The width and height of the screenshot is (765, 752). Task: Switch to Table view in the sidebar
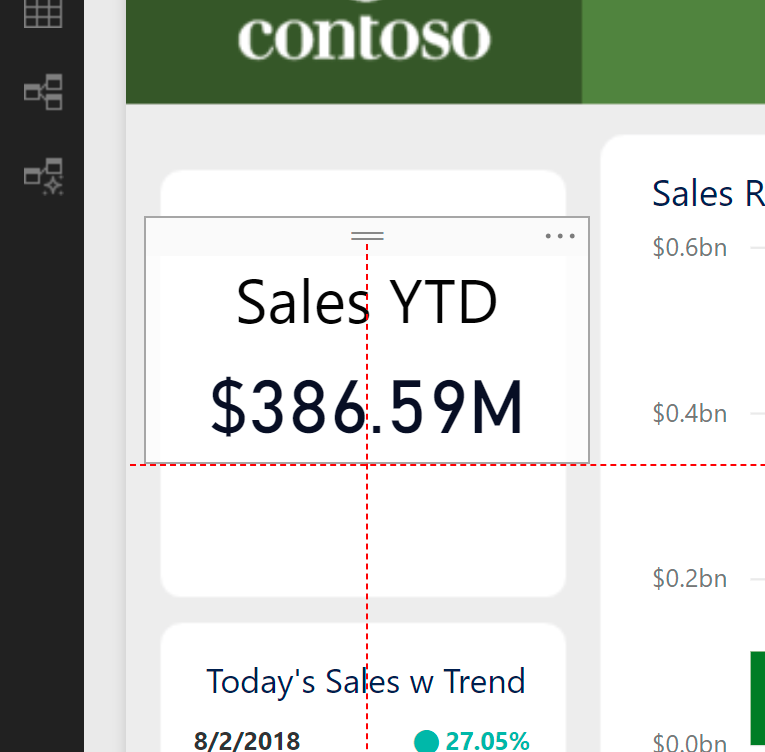click(x=43, y=13)
